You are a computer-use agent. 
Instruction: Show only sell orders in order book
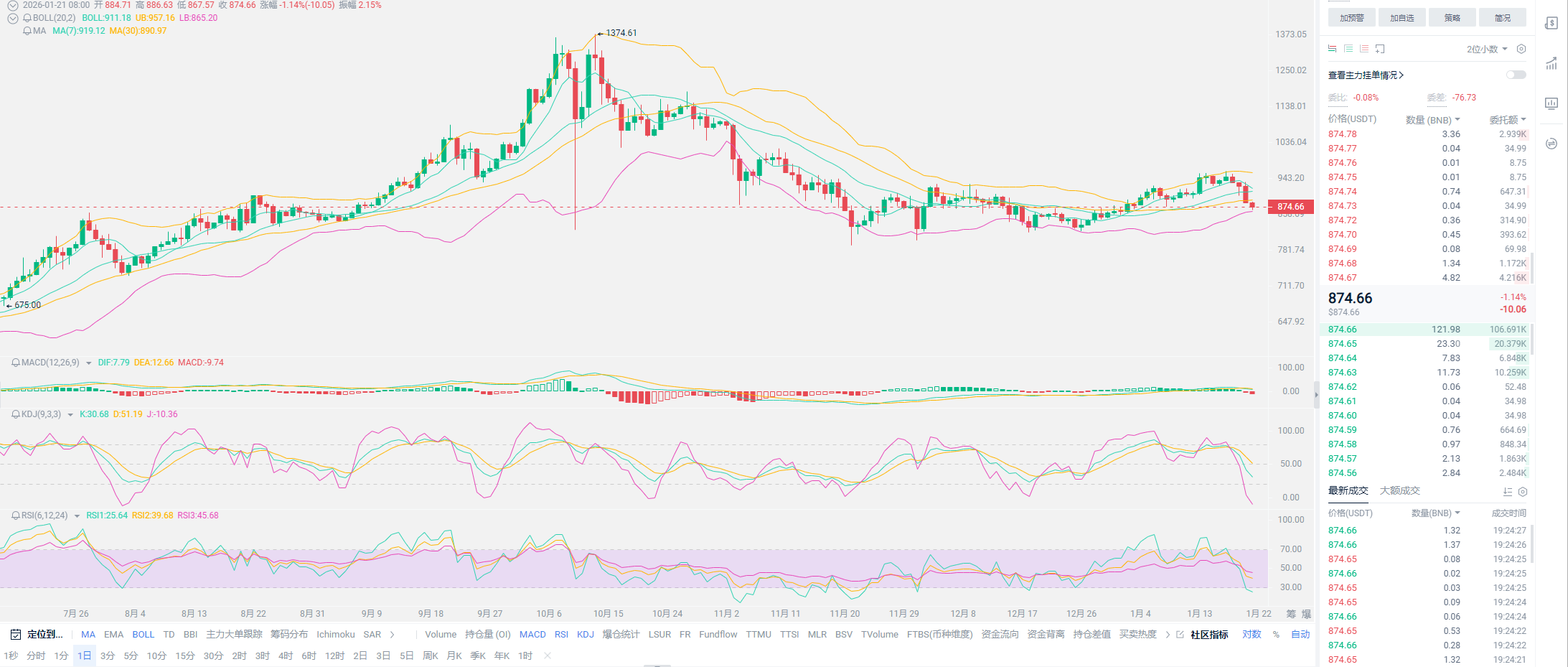pos(1364,49)
